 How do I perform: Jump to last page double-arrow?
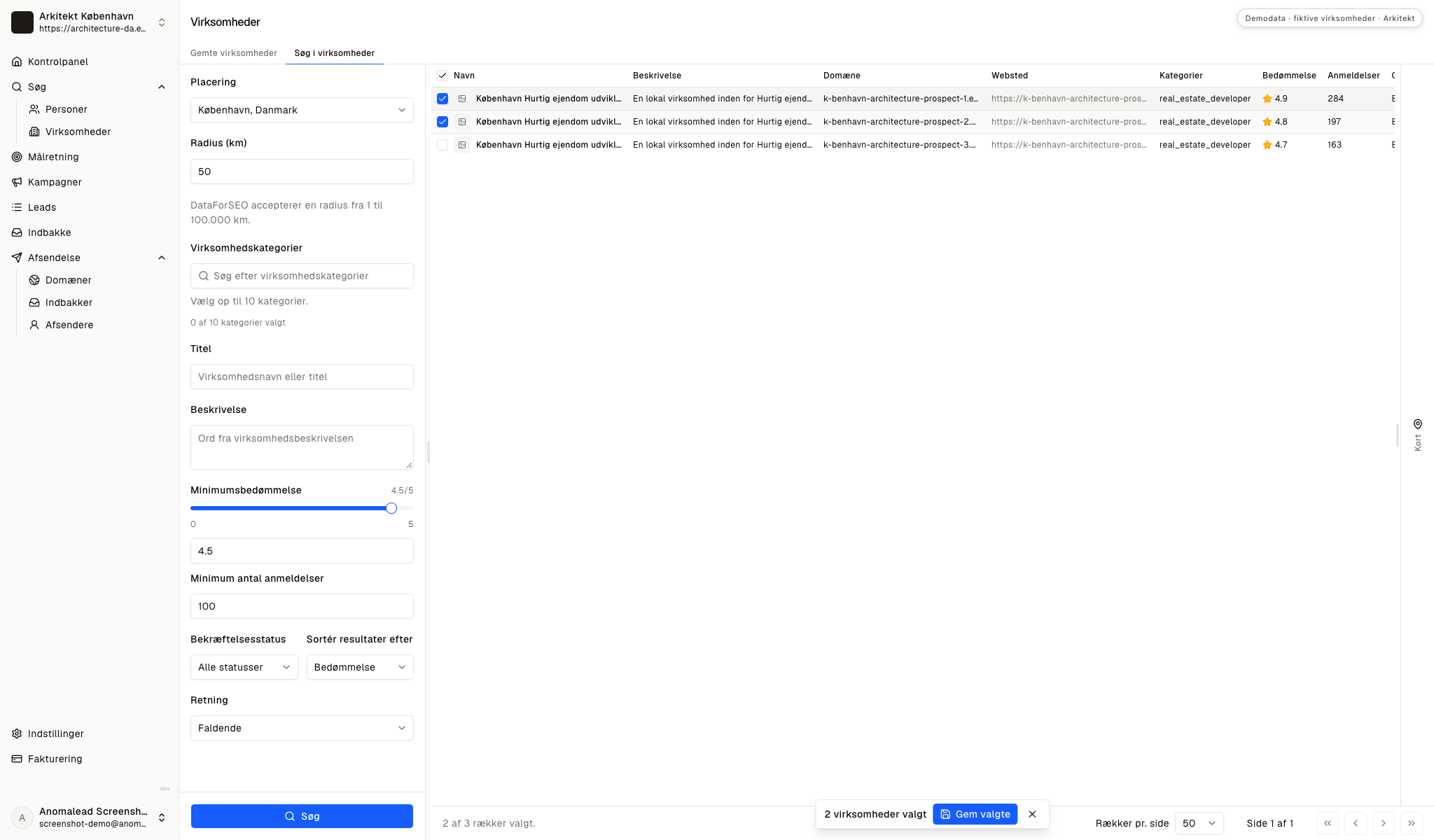click(1412, 823)
